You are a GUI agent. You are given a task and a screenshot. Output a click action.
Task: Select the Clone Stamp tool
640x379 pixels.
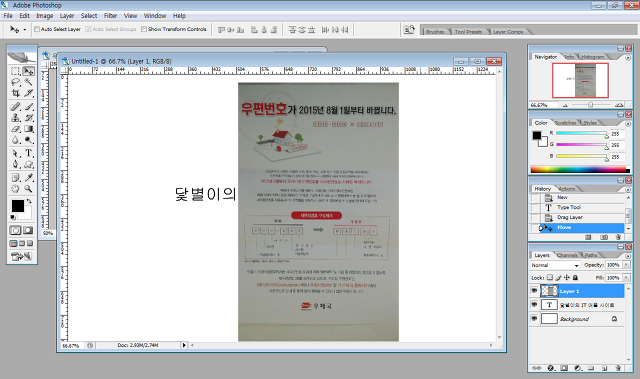click(16, 118)
